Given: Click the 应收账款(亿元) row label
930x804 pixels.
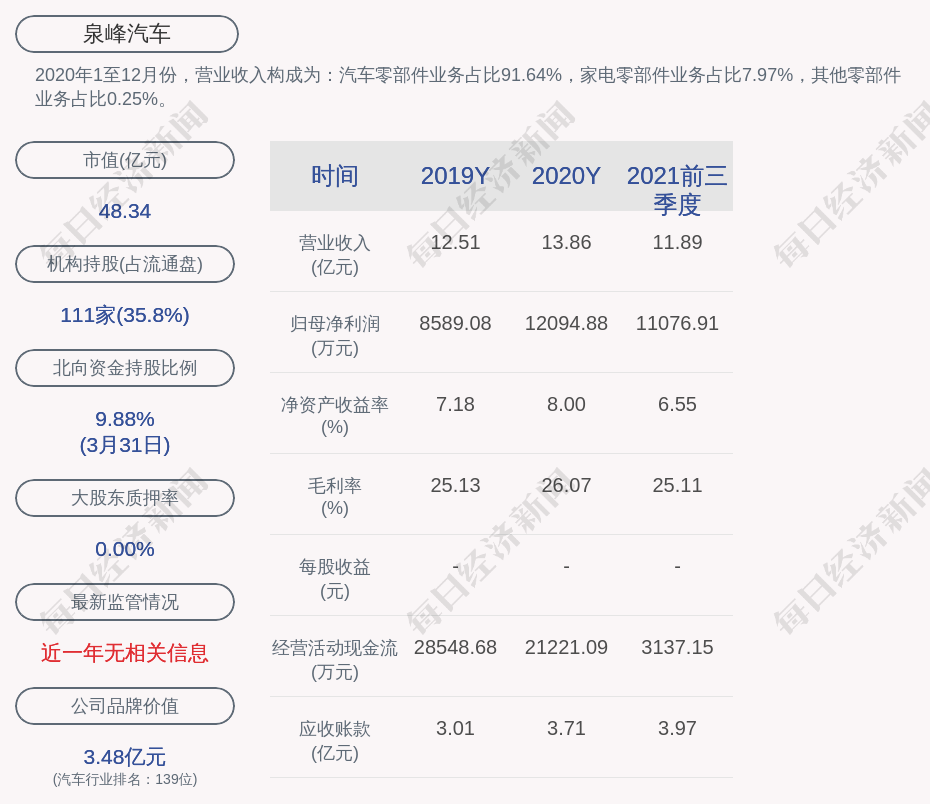Looking at the screenshot, I should 335,741.
